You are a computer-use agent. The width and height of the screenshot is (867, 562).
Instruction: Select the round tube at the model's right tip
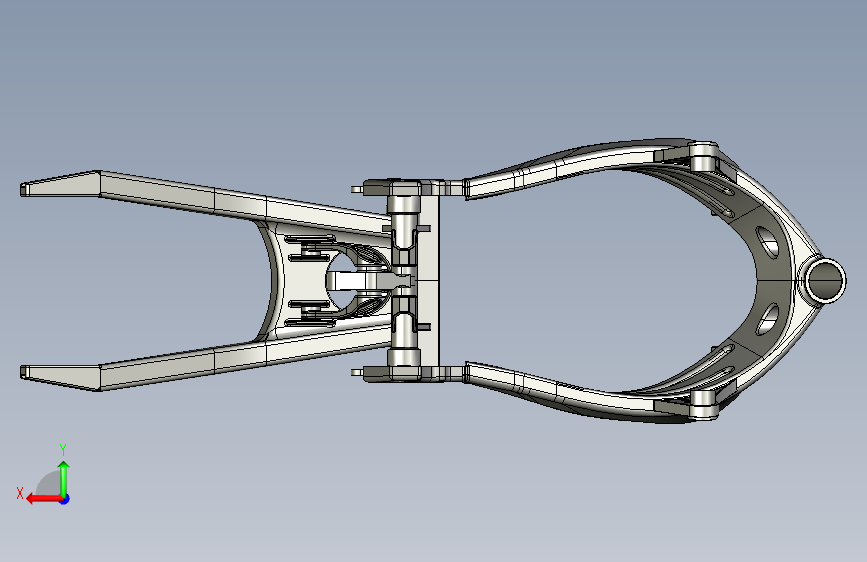(825, 280)
